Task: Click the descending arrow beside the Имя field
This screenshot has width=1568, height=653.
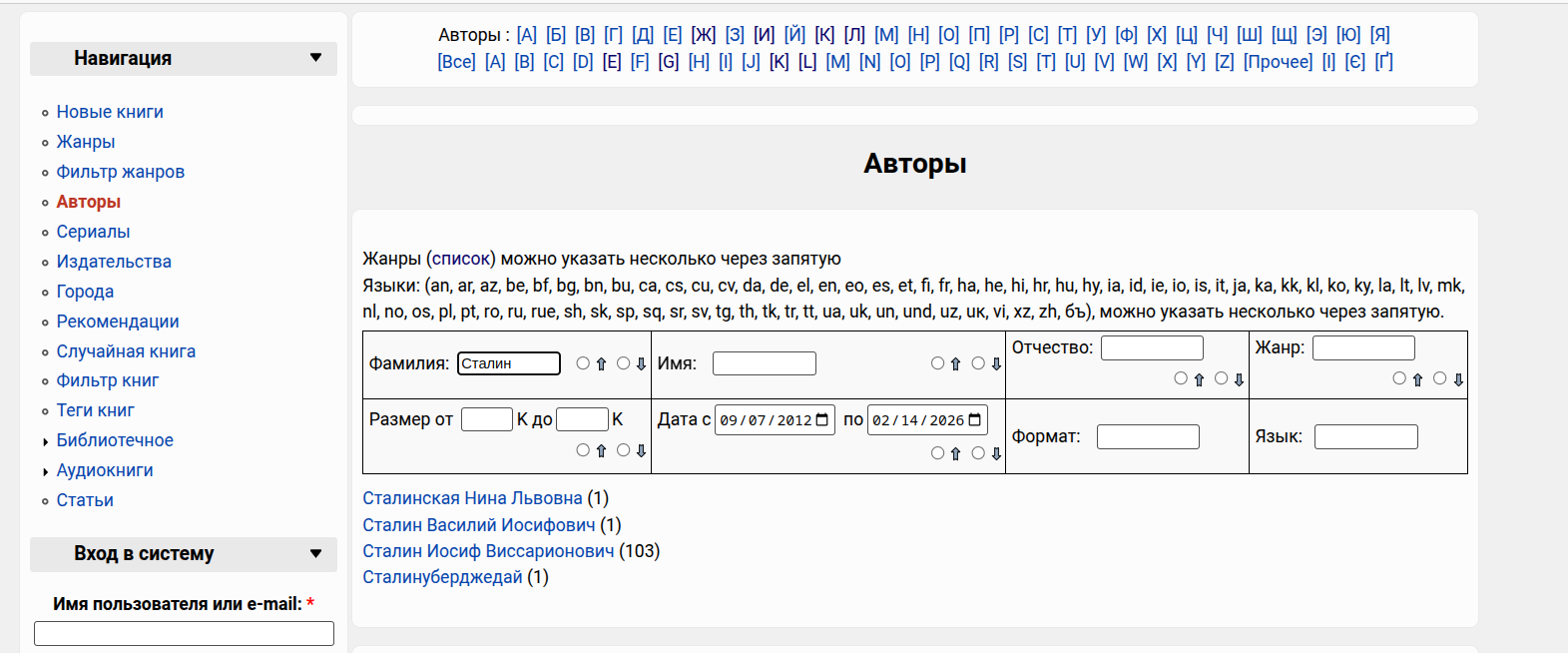Action: pos(996,364)
